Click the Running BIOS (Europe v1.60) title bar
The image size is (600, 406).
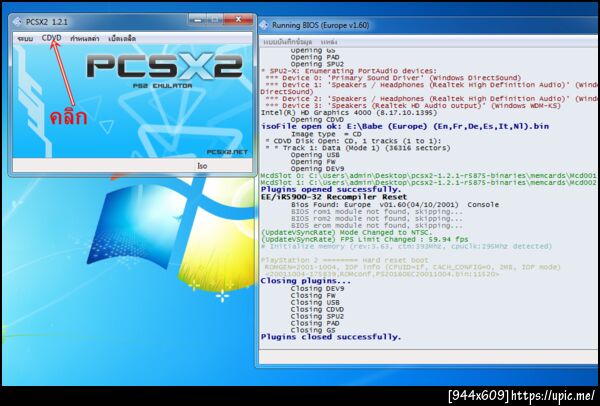point(429,25)
